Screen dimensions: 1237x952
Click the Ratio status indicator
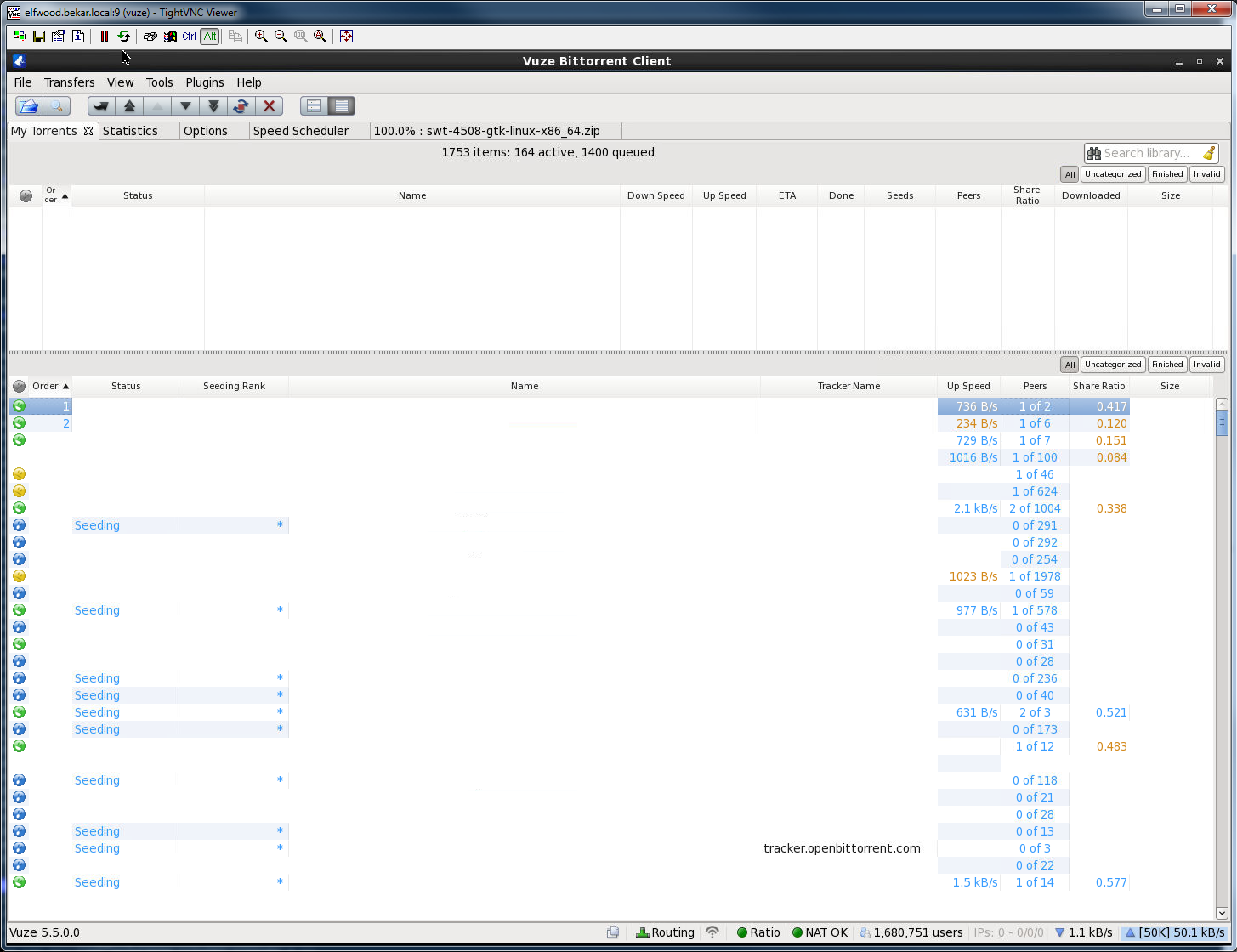(x=758, y=932)
